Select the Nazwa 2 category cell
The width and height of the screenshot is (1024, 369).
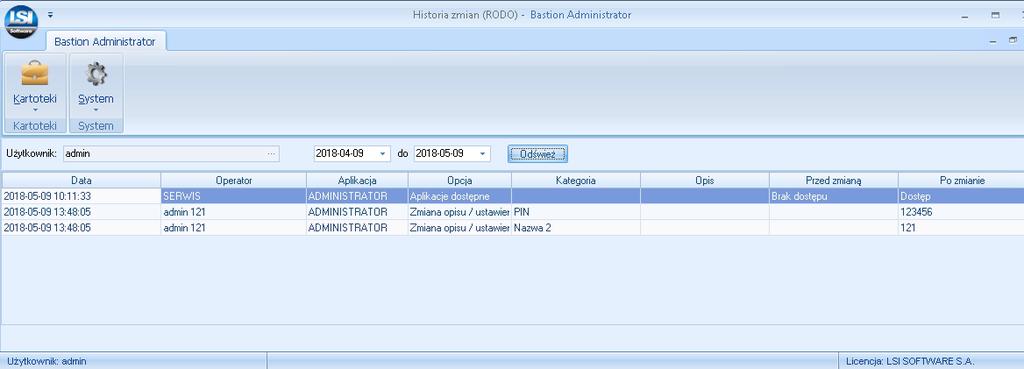pos(575,228)
